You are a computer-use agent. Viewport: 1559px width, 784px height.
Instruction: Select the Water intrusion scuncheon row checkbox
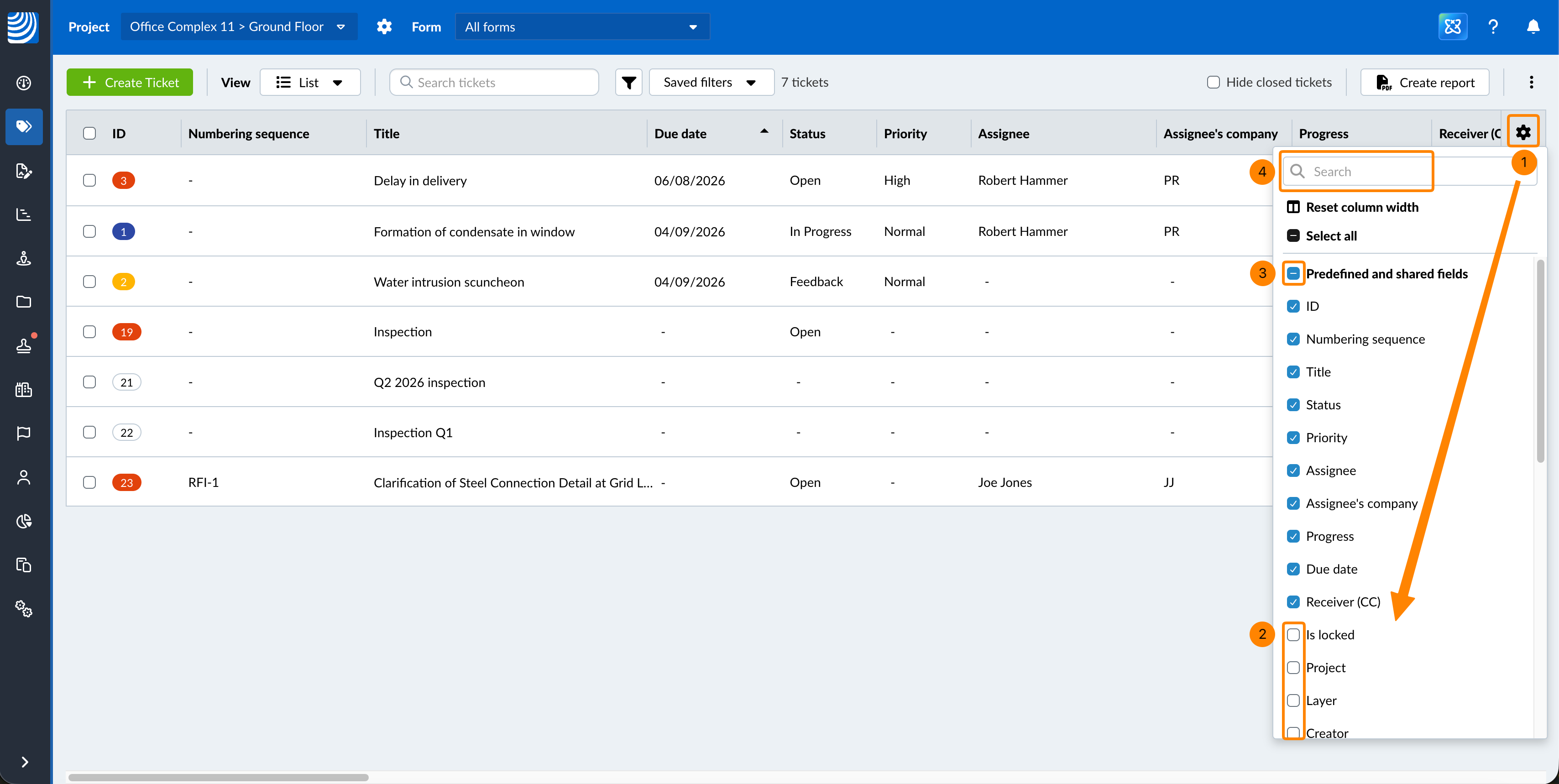click(x=89, y=282)
